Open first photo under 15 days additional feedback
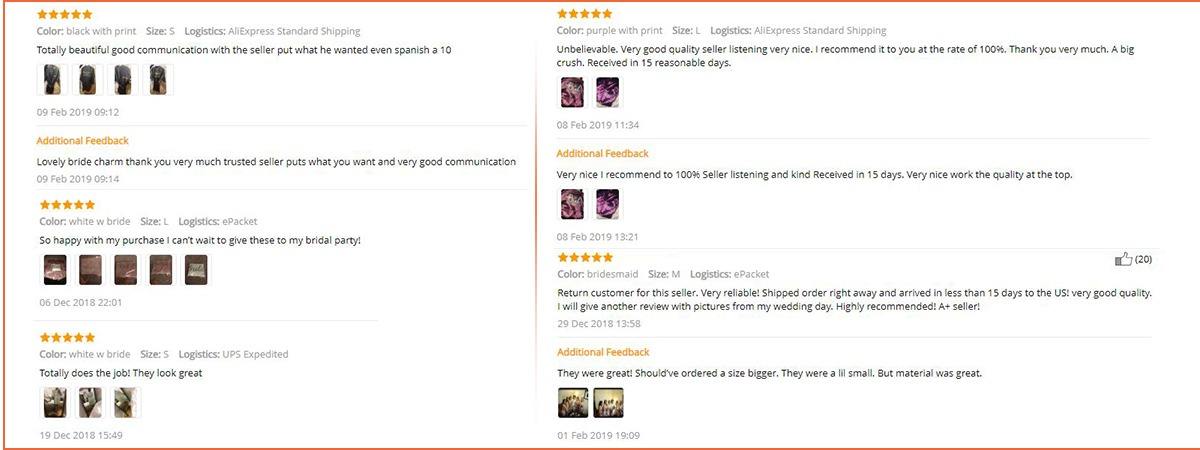The width and height of the screenshot is (1200, 450). pyautogui.click(x=573, y=205)
